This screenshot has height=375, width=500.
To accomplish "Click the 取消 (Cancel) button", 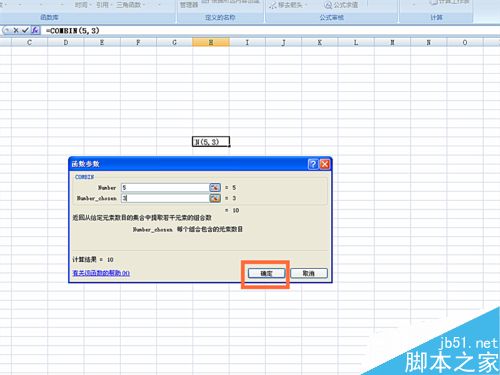I will click(x=309, y=273).
